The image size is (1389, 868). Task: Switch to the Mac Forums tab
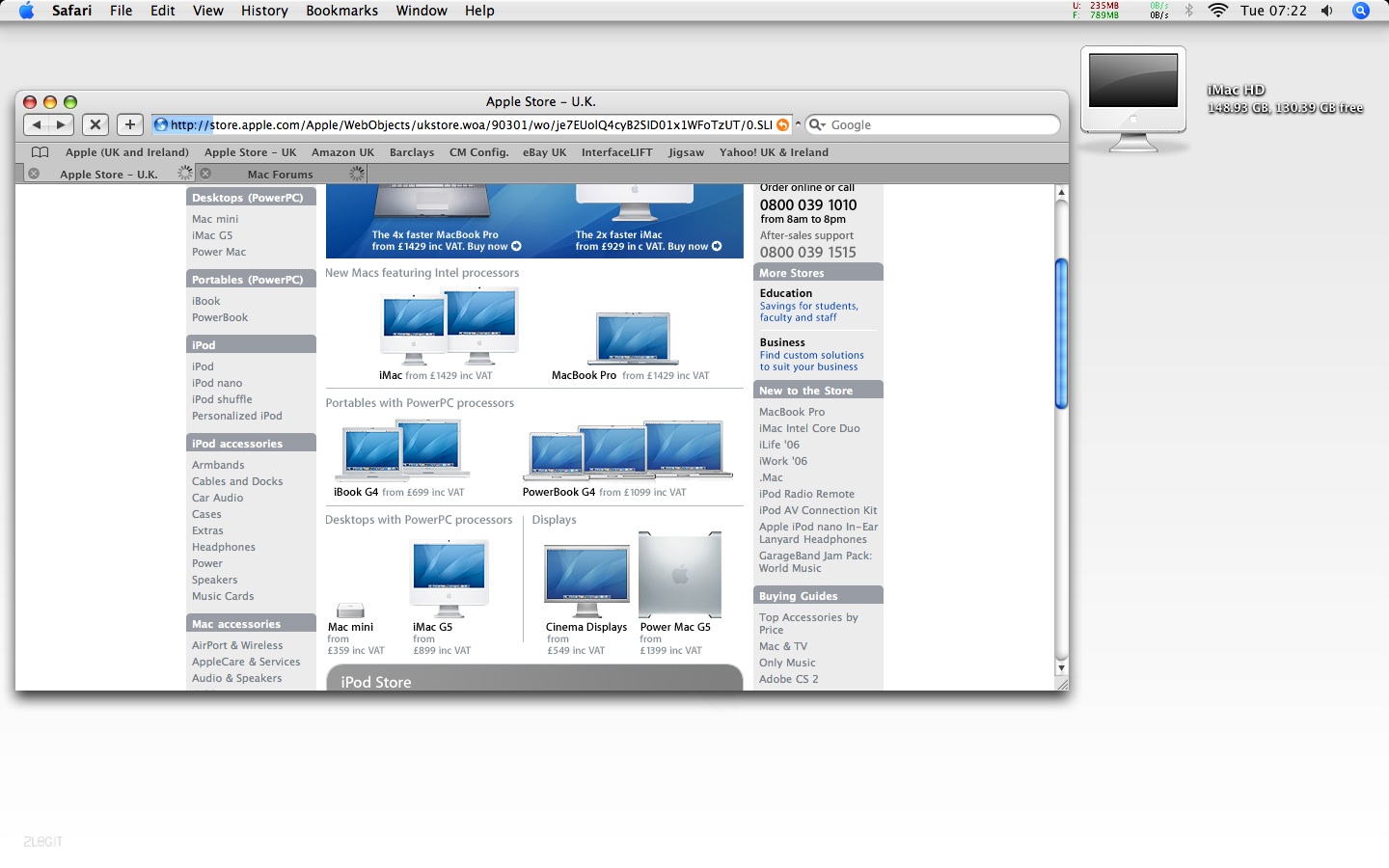[x=281, y=175]
